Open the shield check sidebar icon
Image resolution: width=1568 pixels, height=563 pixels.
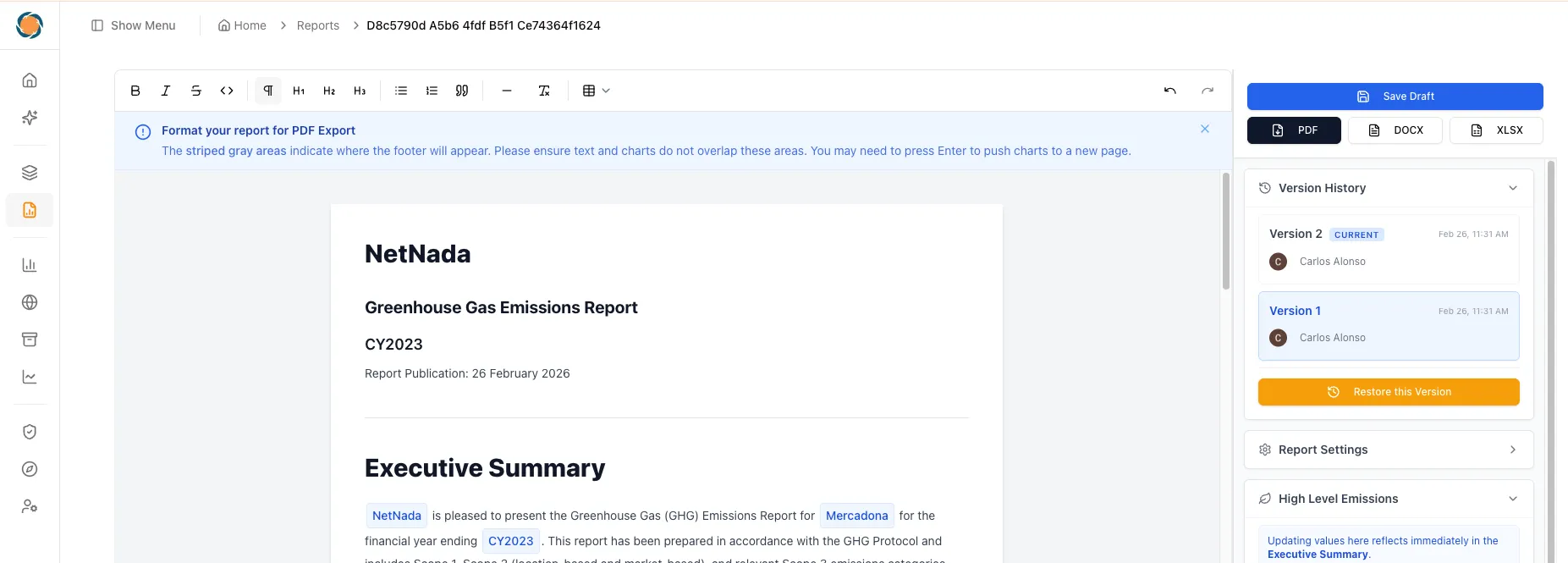(30, 432)
